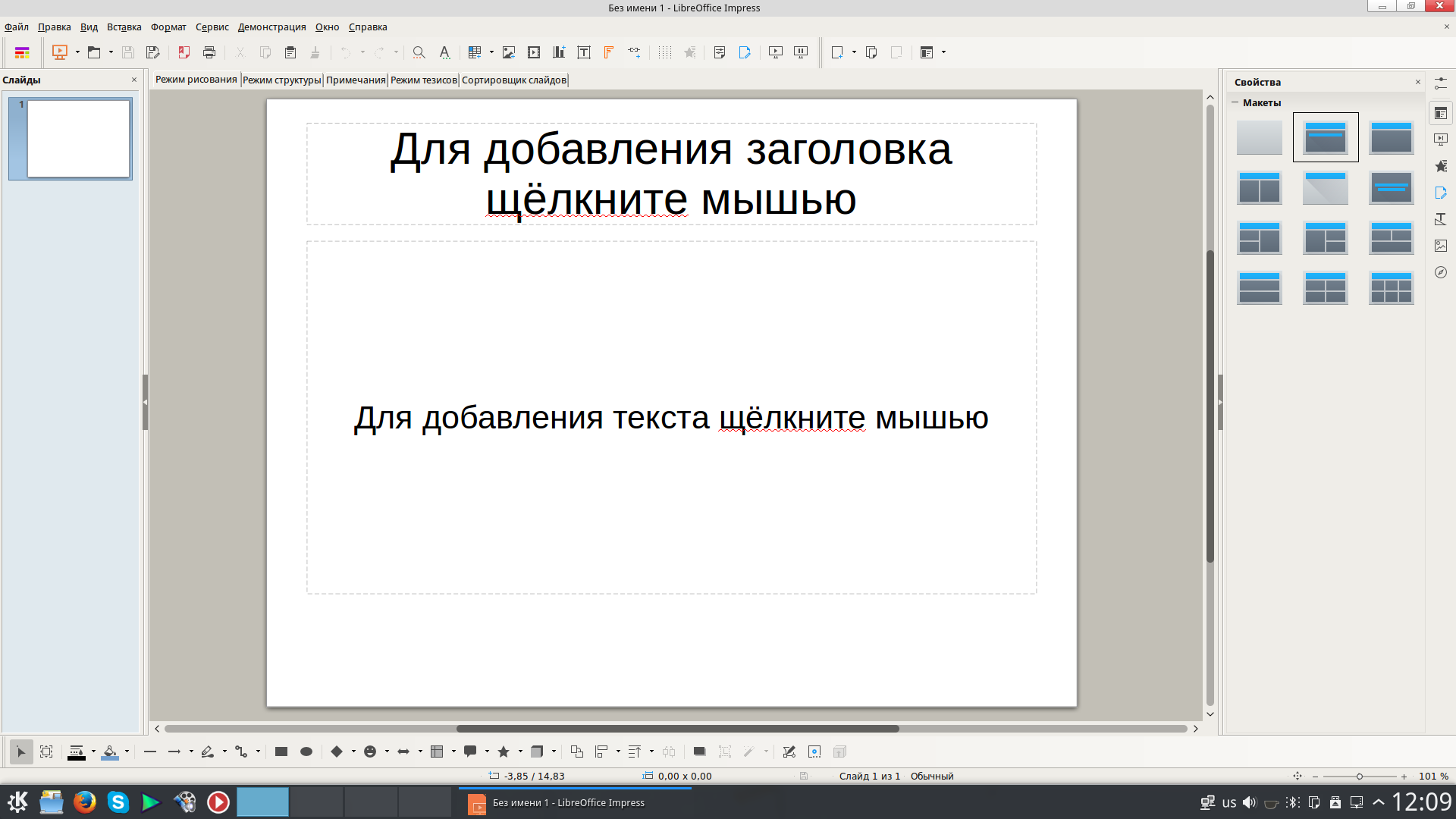Toggle edit points mode
The width and height of the screenshot is (1456, 819).
point(789,752)
